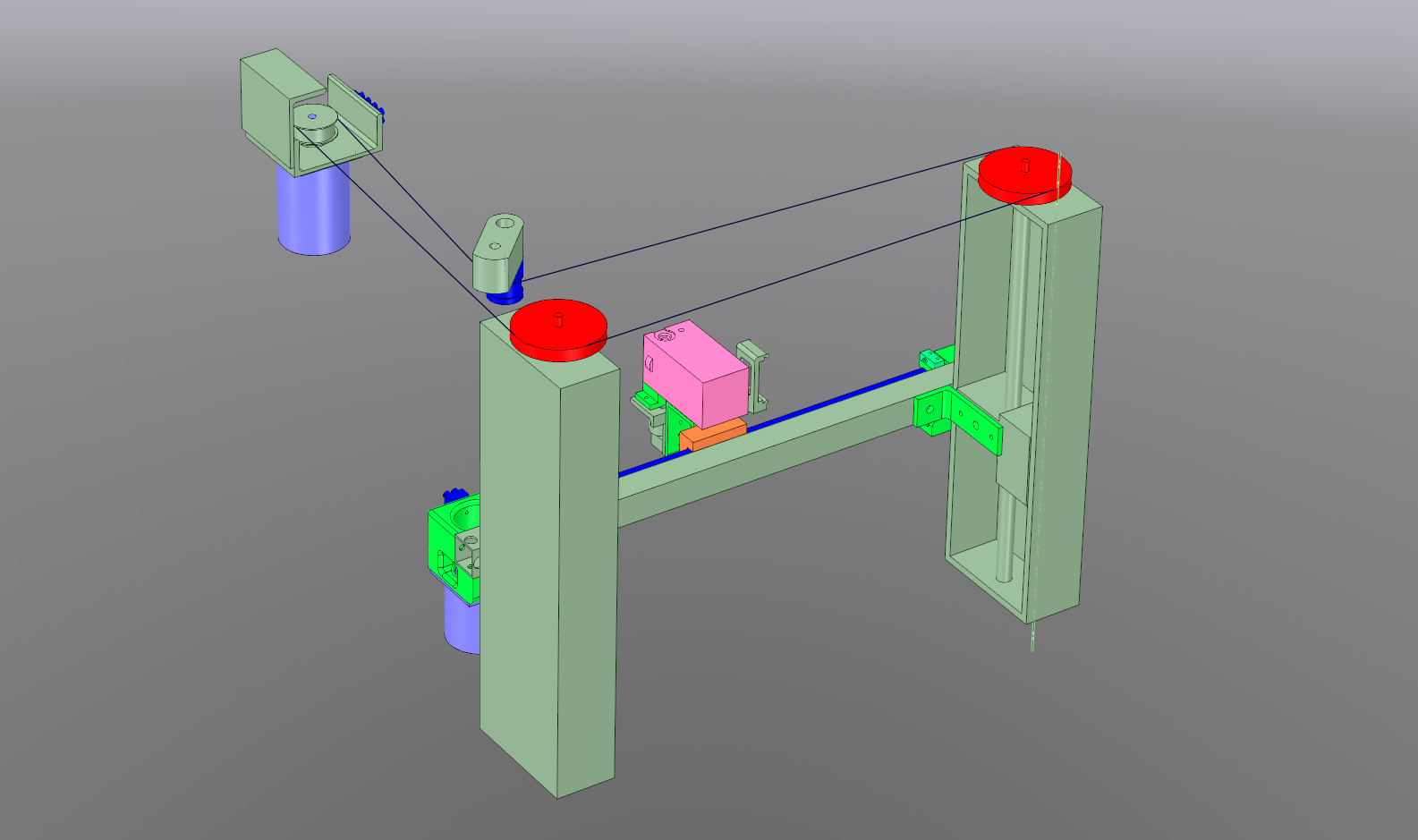This screenshot has height=840, width=1418.
Task: Select the green L-bracket with holes near the right column
Action: pyautogui.click(x=959, y=420)
